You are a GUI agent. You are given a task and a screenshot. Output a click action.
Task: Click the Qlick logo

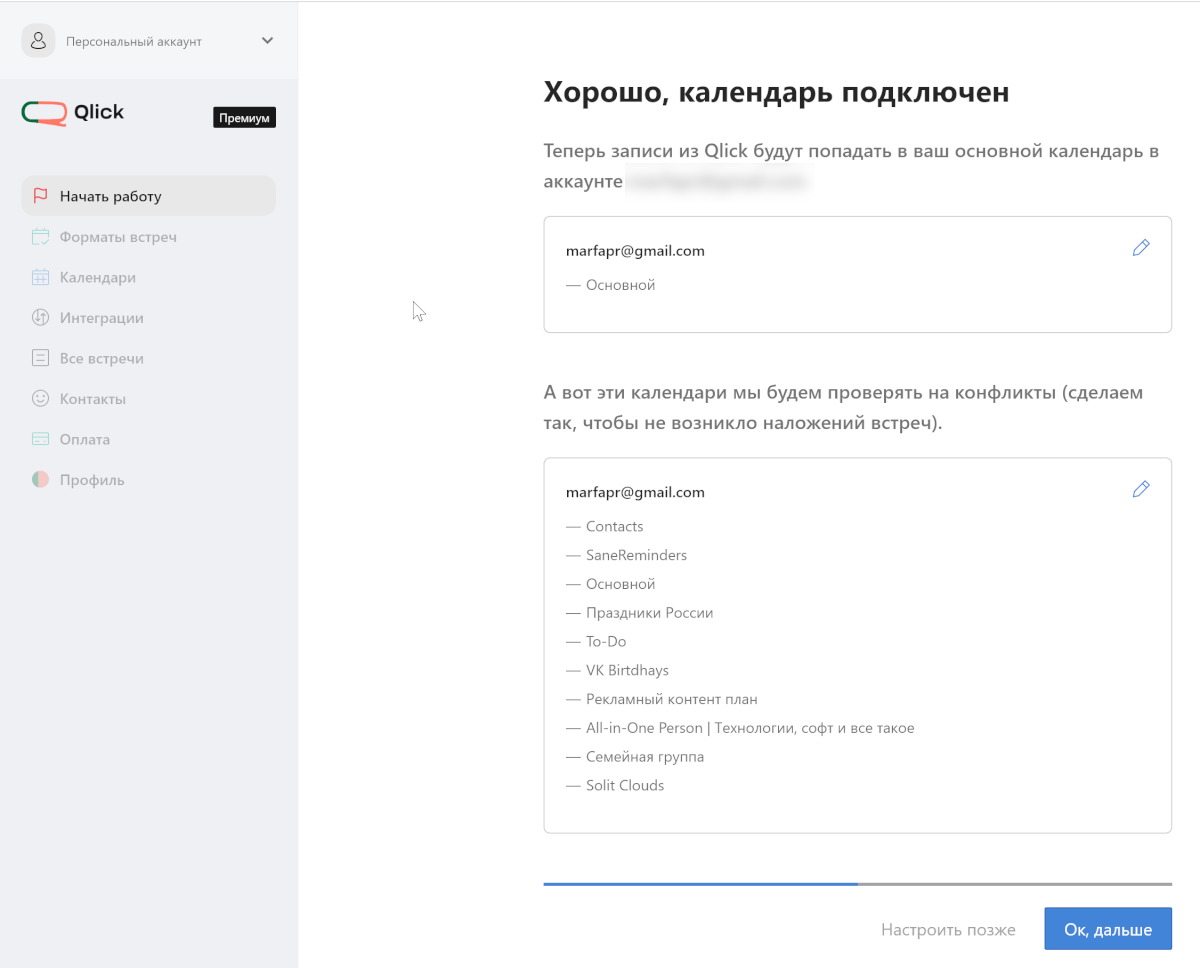coord(73,112)
